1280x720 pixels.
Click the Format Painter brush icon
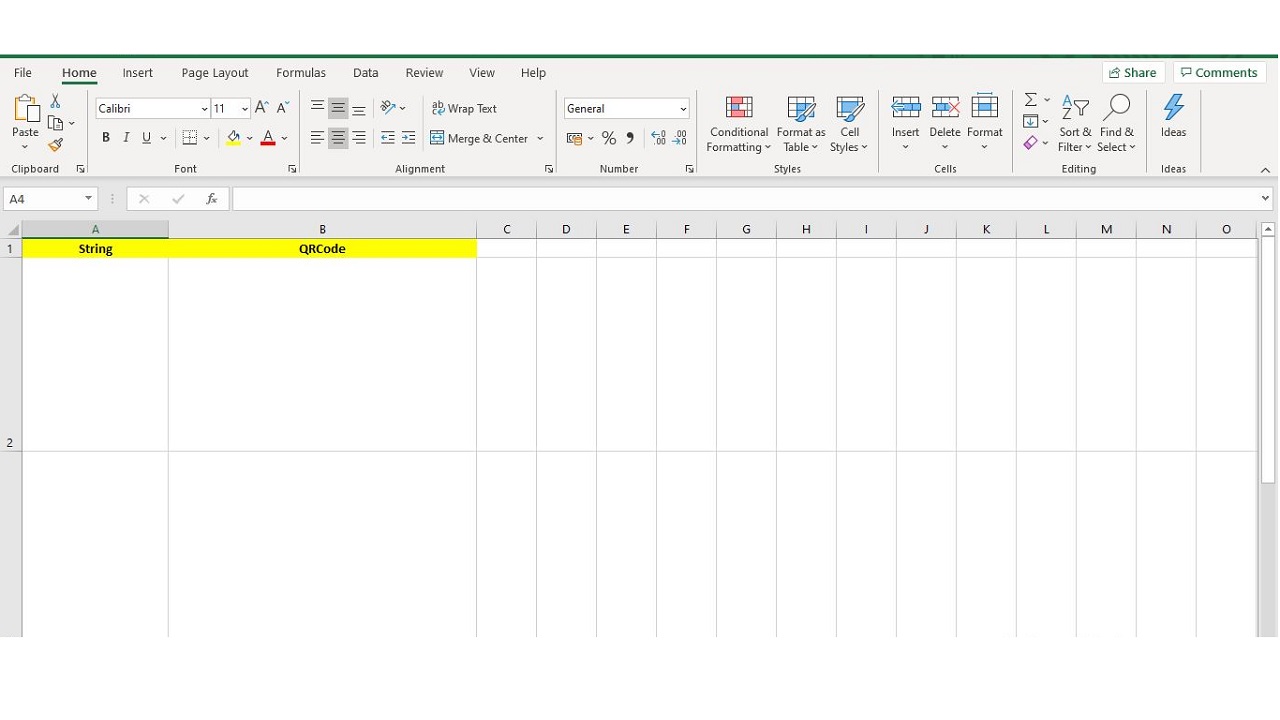coord(55,145)
